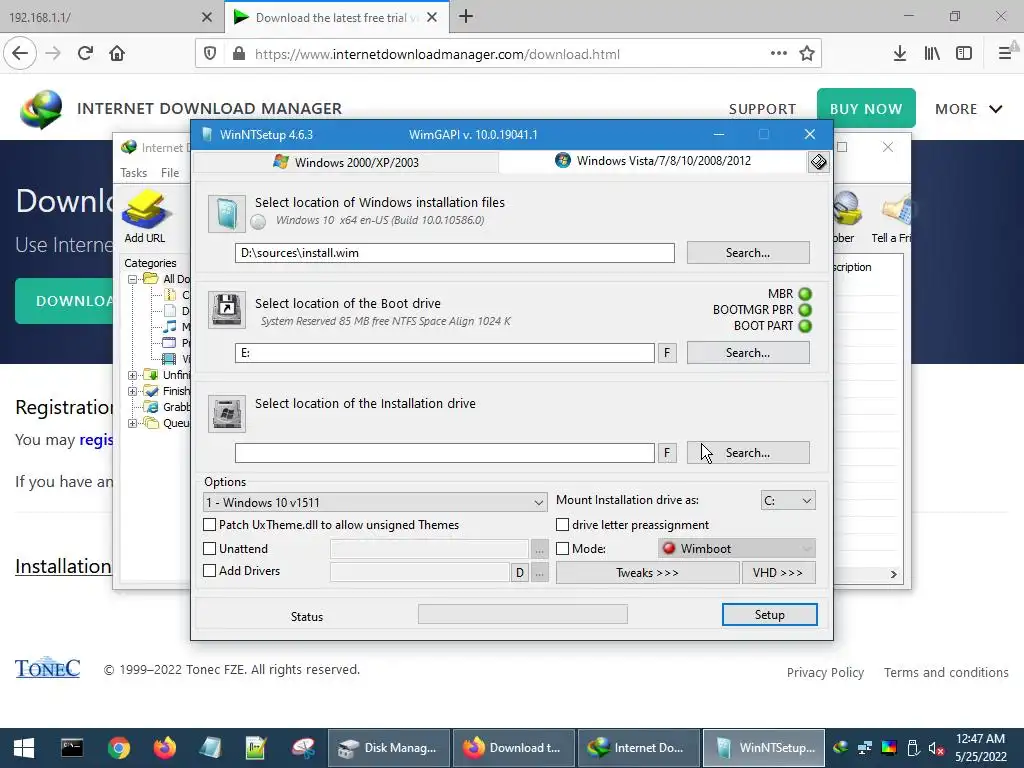Open the Tweaks >>> panel
The width and height of the screenshot is (1024, 768).
647,573
